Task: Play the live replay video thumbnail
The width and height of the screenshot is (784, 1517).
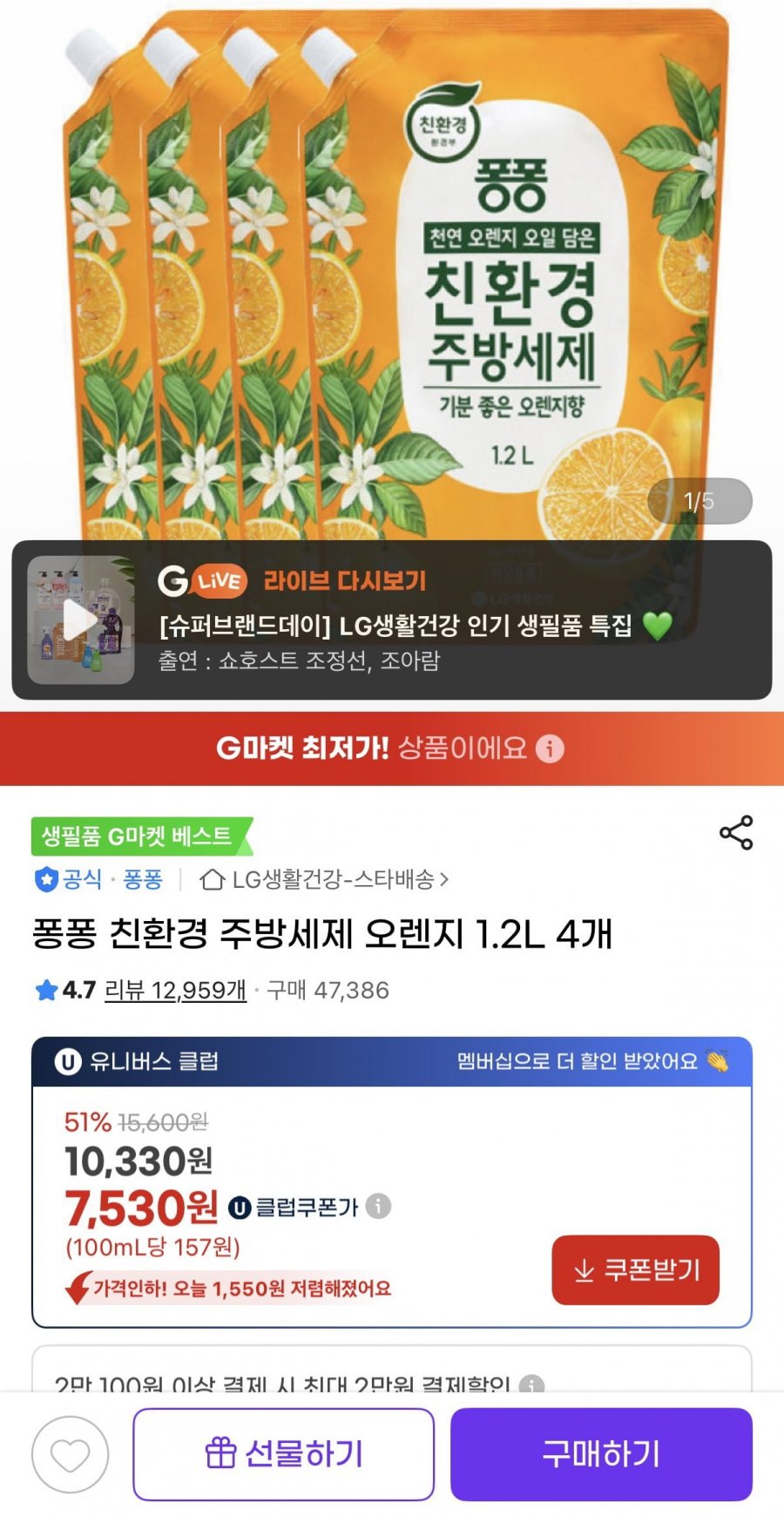Action: (x=81, y=620)
